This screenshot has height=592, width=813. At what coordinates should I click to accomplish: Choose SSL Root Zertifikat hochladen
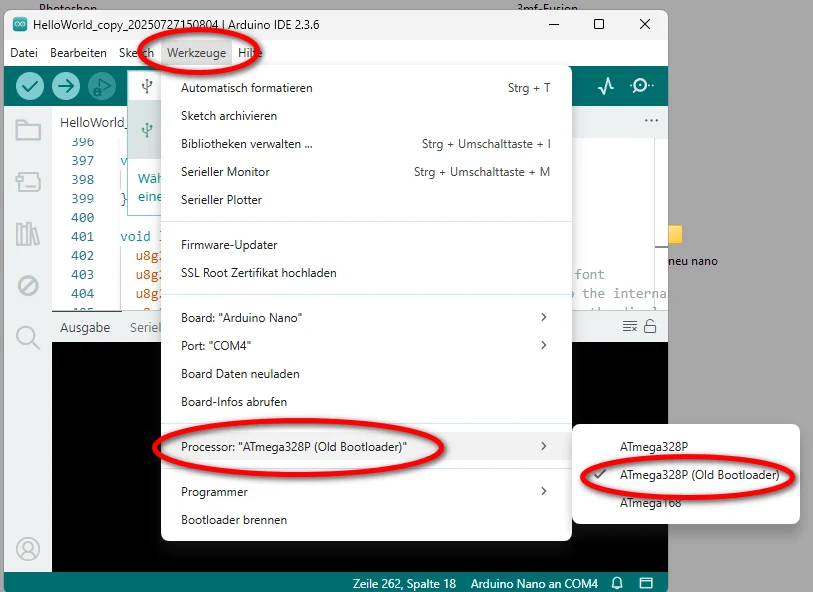pyautogui.click(x=366, y=273)
